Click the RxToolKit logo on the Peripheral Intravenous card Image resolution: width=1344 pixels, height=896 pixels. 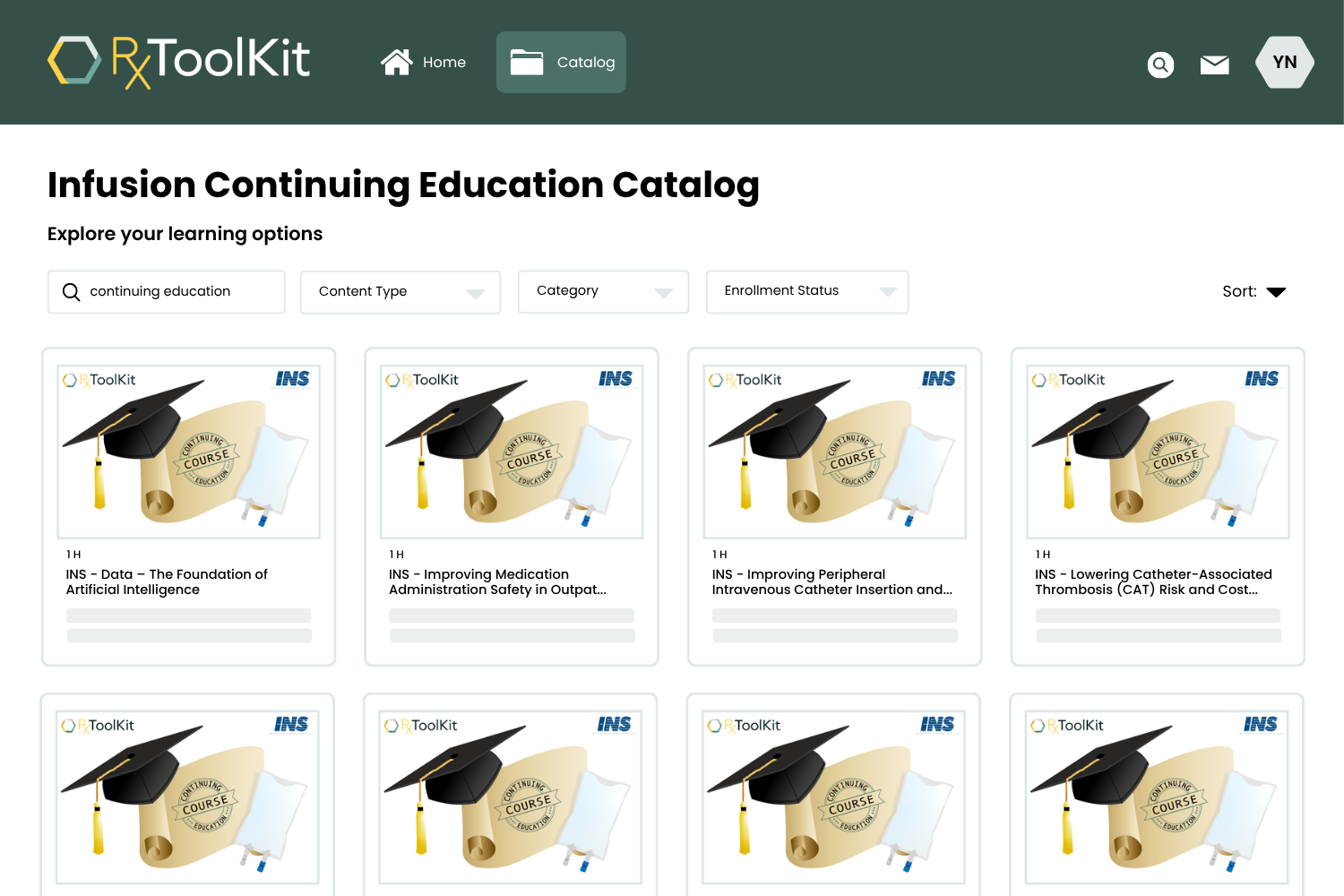click(x=745, y=380)
